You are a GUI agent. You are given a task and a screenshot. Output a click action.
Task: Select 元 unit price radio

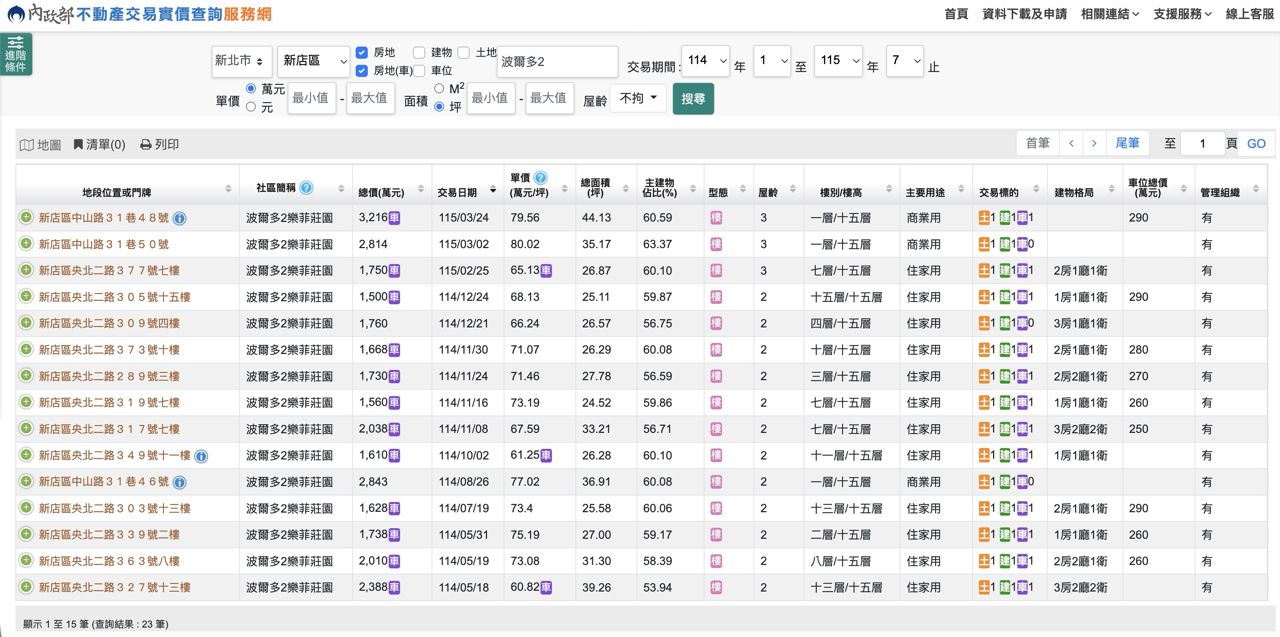tap(251, 106)
